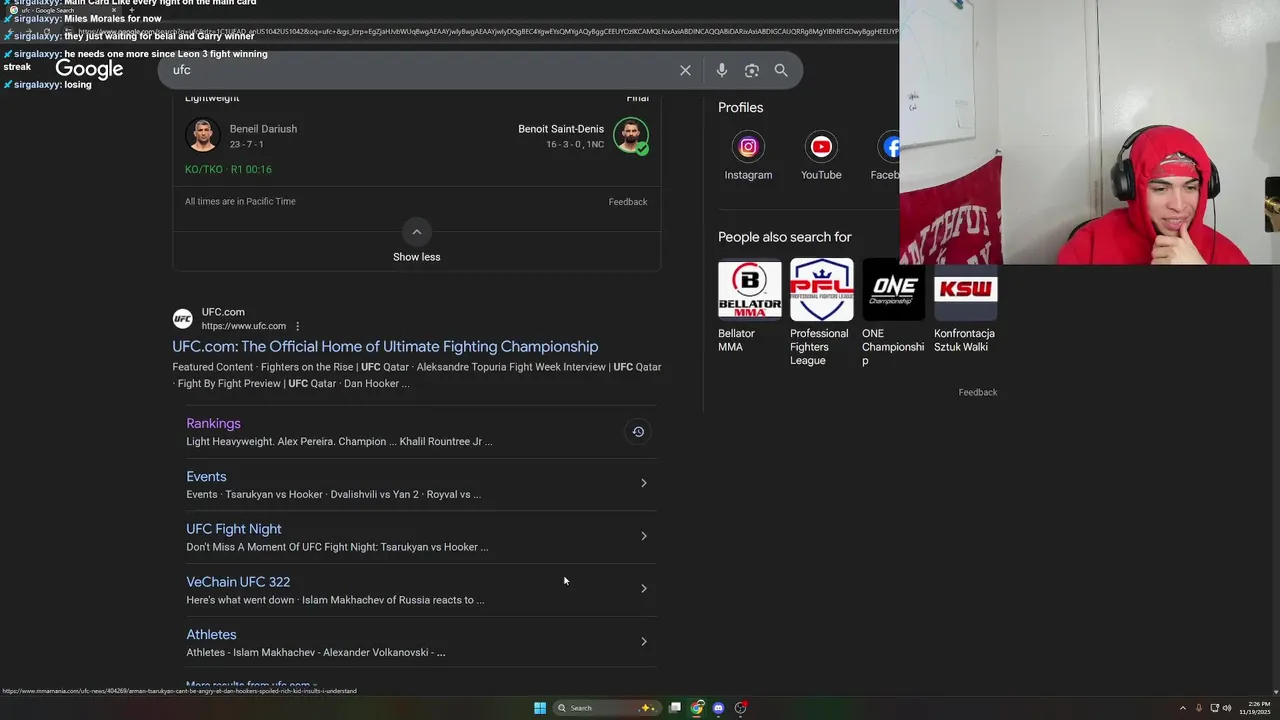Click the volume icon in system tray
The image size is (1280, 720).
pyautogui.click(x=1227, y=708)
